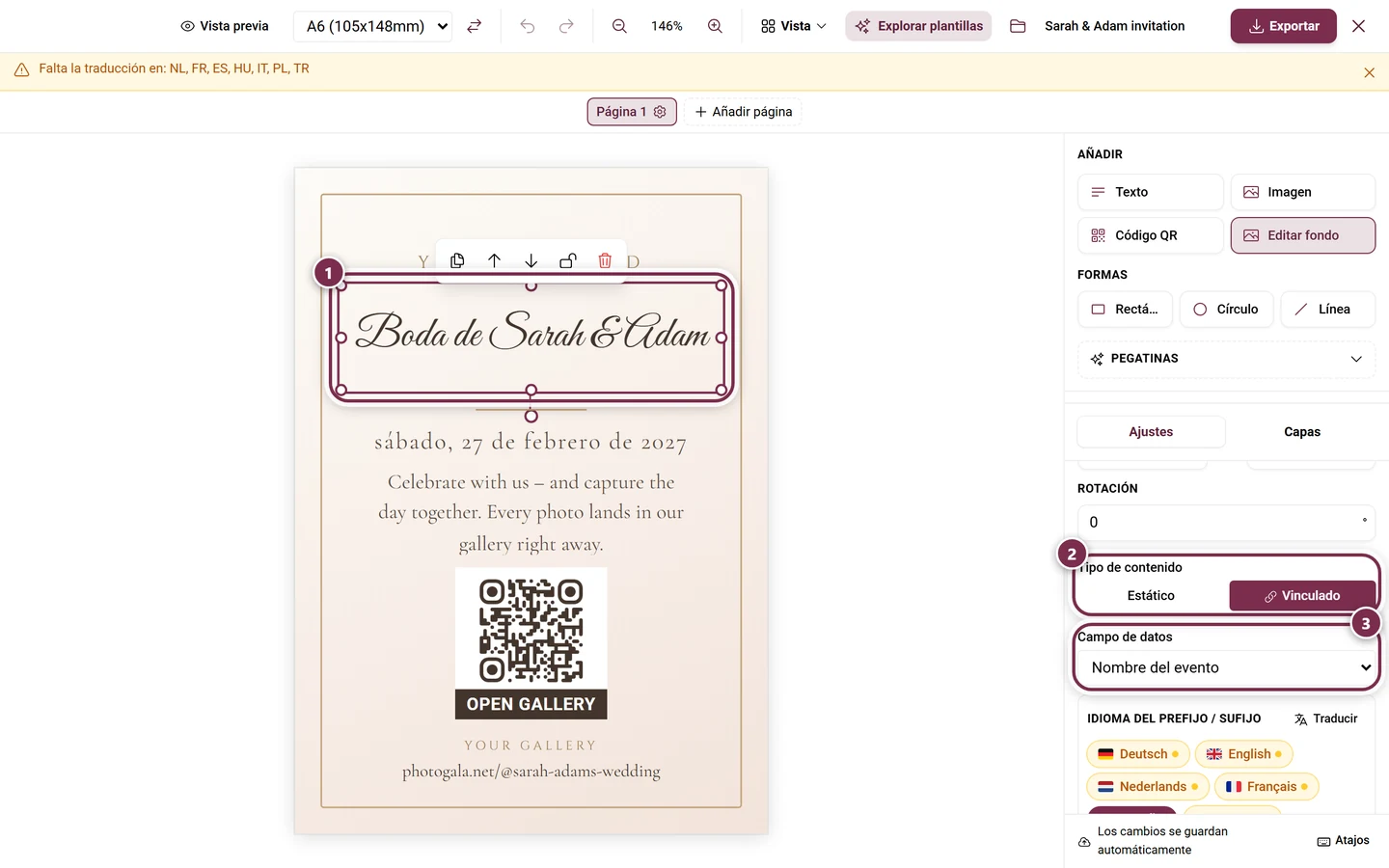Set content type to Vinculado
This screenshot has width=1389, height=868.
pyautogui.click(x=1302, y=596)
